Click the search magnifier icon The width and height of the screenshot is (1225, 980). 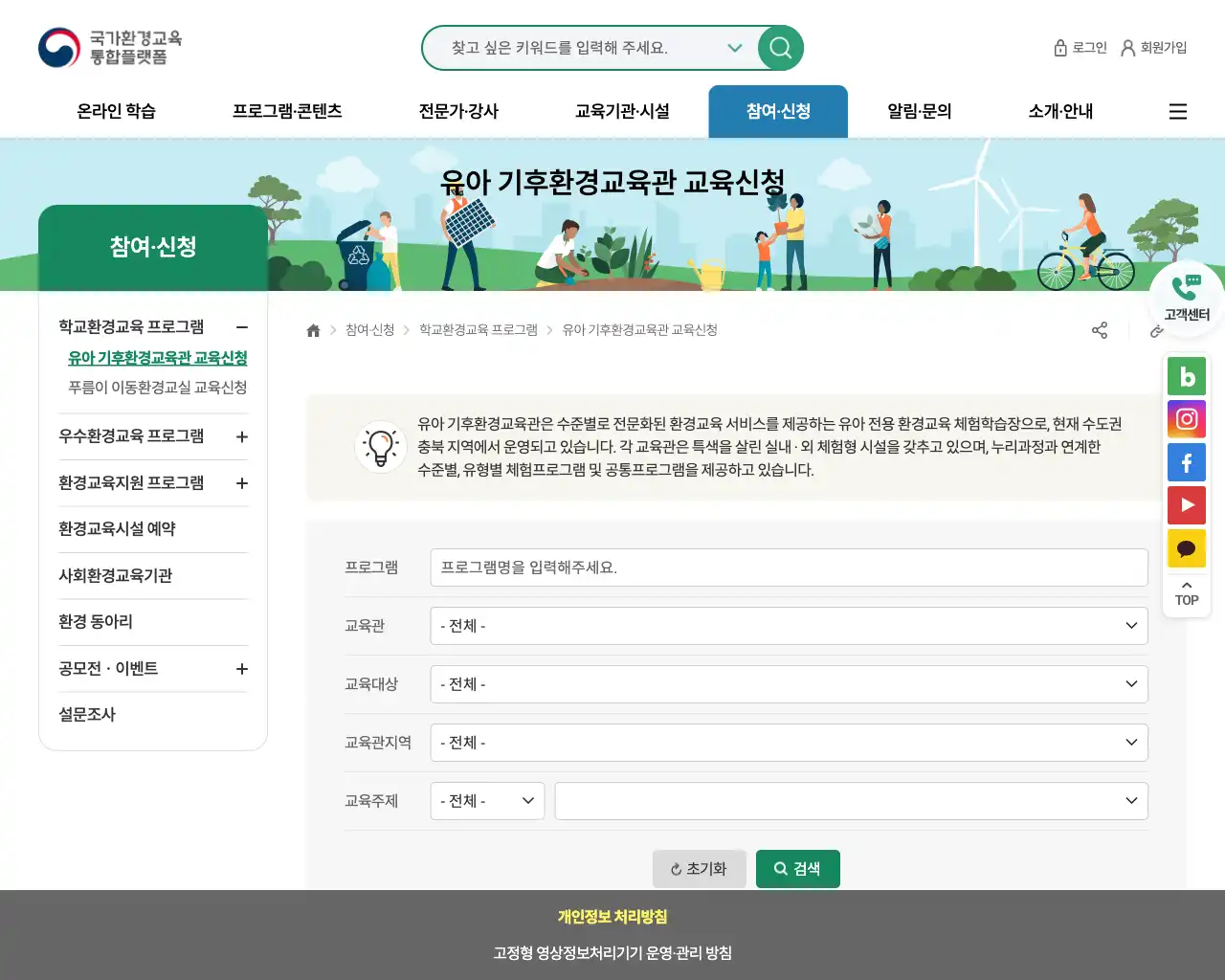point(780,48)
